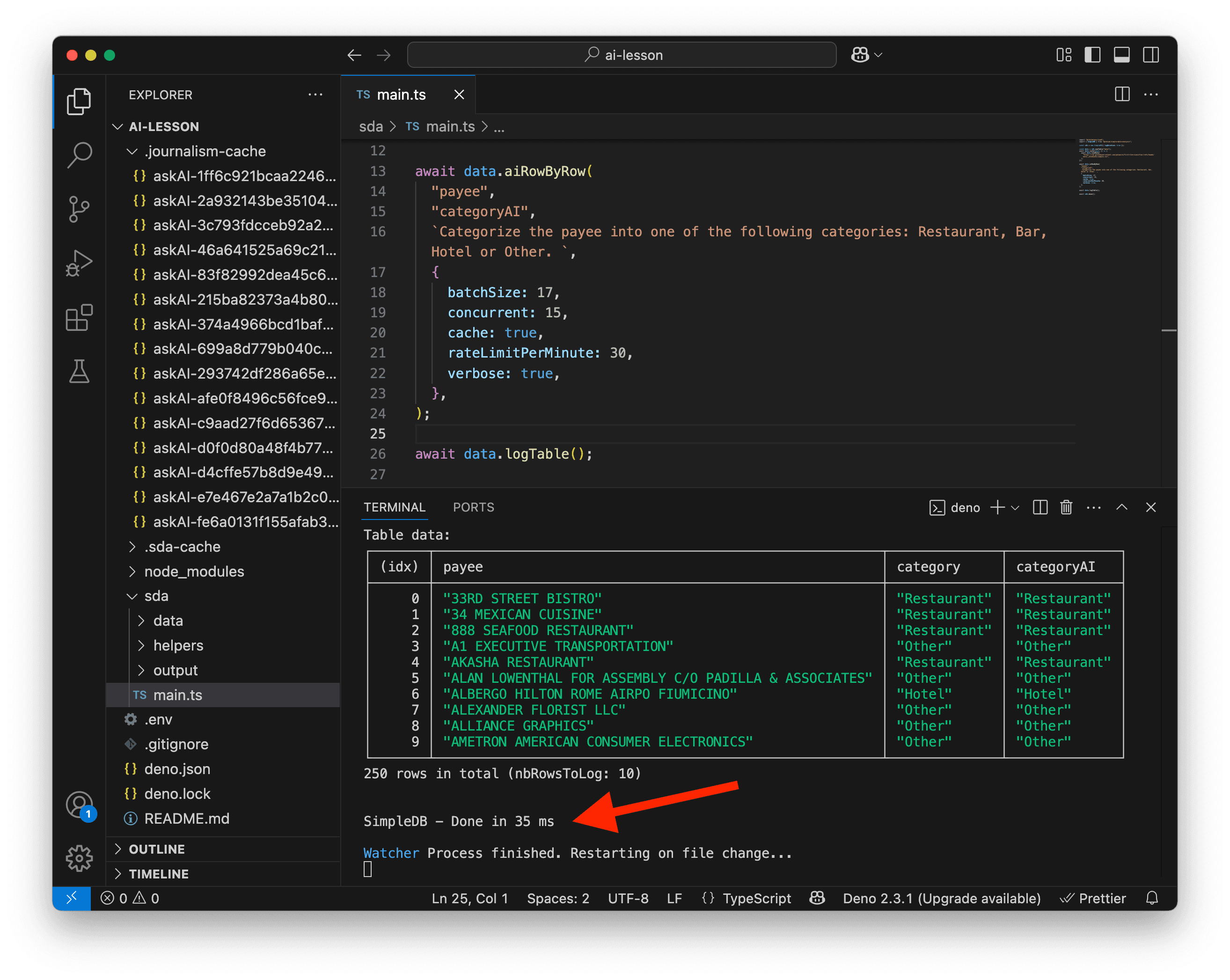Change end of line via LF
The height and width of the screenshot is (980, 1230).
(674, 899)
